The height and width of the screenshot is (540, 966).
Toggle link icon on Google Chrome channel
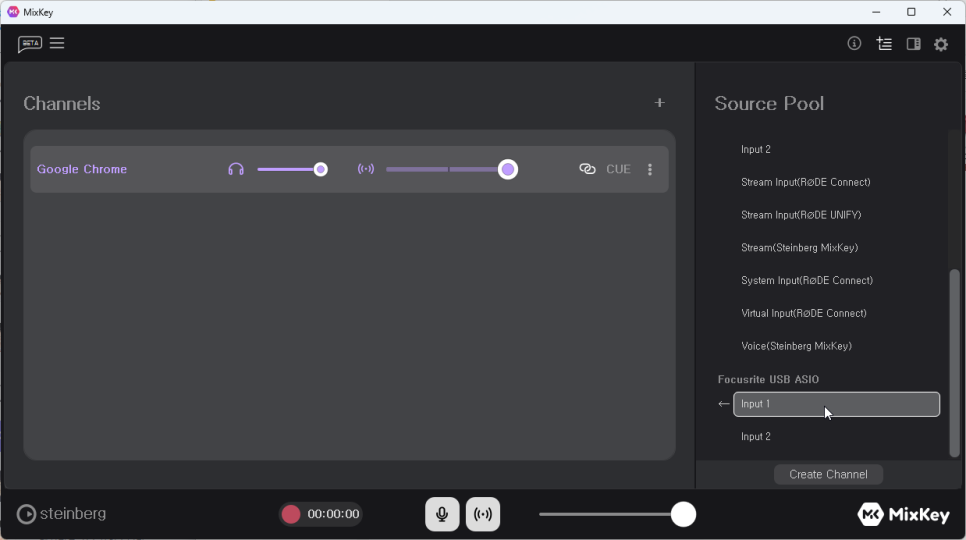point(587,169)
